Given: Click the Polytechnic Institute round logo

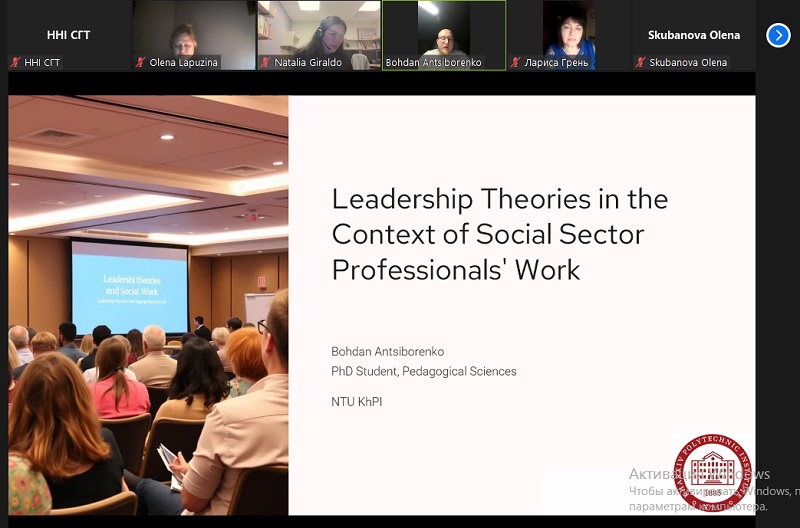Looking at the screenshot, I should (x=712, y=473).
